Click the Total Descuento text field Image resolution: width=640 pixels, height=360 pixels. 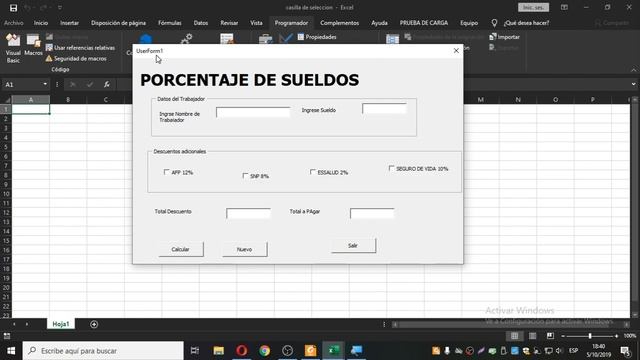[248, 213]
